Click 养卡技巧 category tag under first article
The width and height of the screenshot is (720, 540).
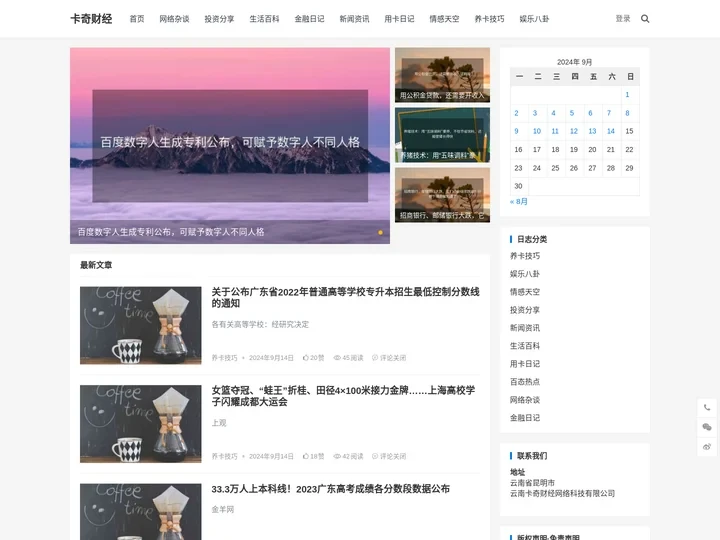click(x=225, y=358)
